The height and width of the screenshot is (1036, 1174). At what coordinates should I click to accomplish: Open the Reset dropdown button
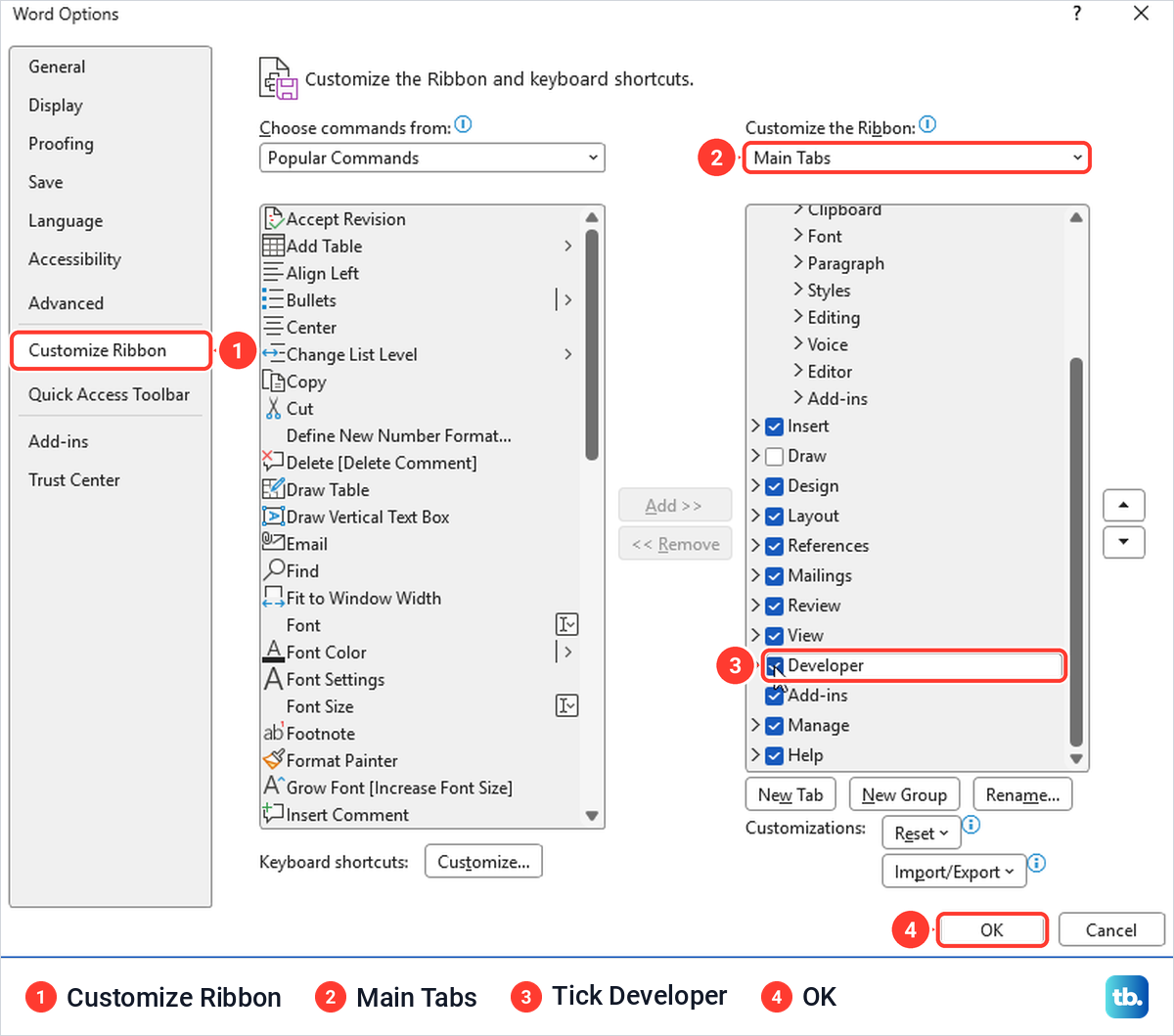(x=921, y=833)
